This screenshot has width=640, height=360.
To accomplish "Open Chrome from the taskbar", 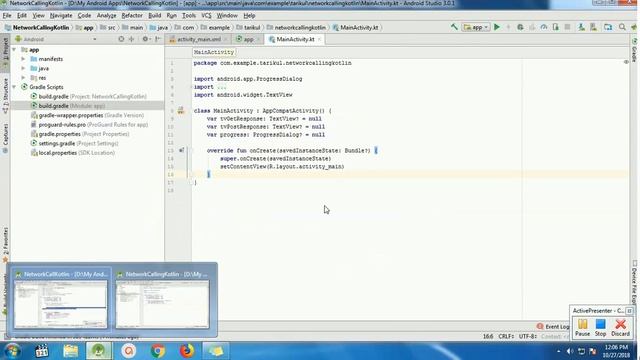I will coord(158,351).
